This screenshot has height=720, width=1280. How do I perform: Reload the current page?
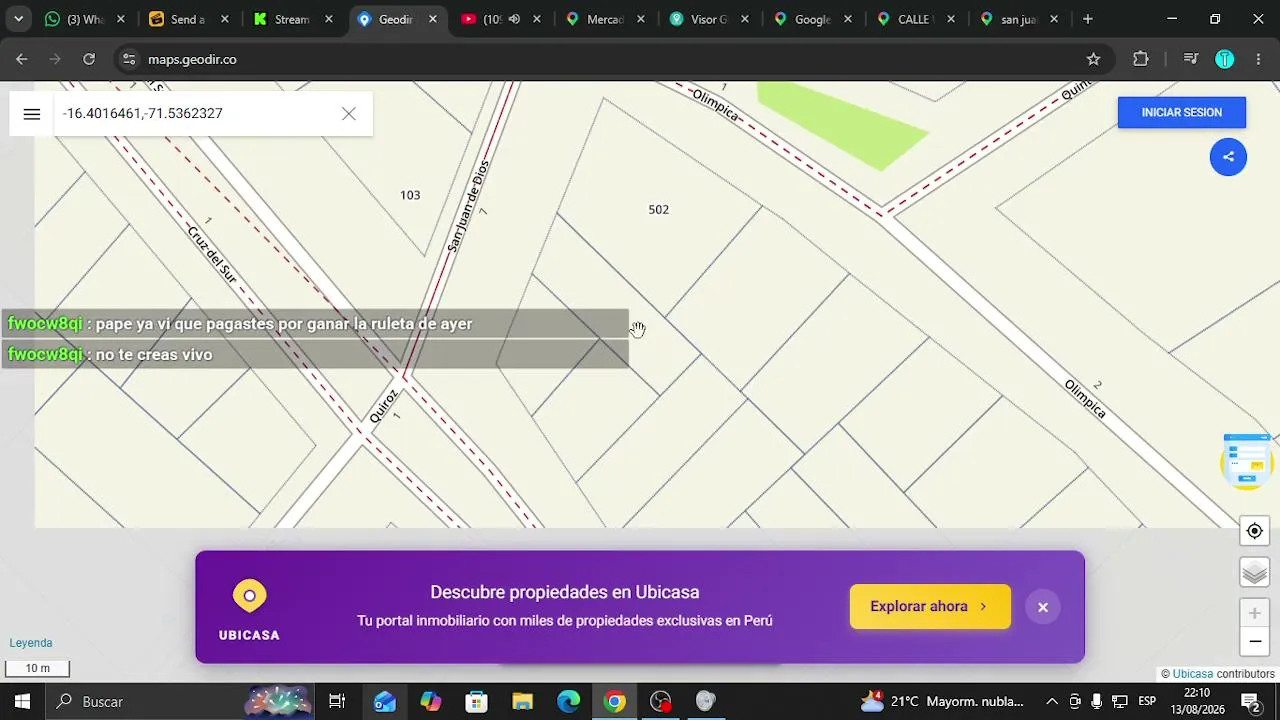pos(89,59)
